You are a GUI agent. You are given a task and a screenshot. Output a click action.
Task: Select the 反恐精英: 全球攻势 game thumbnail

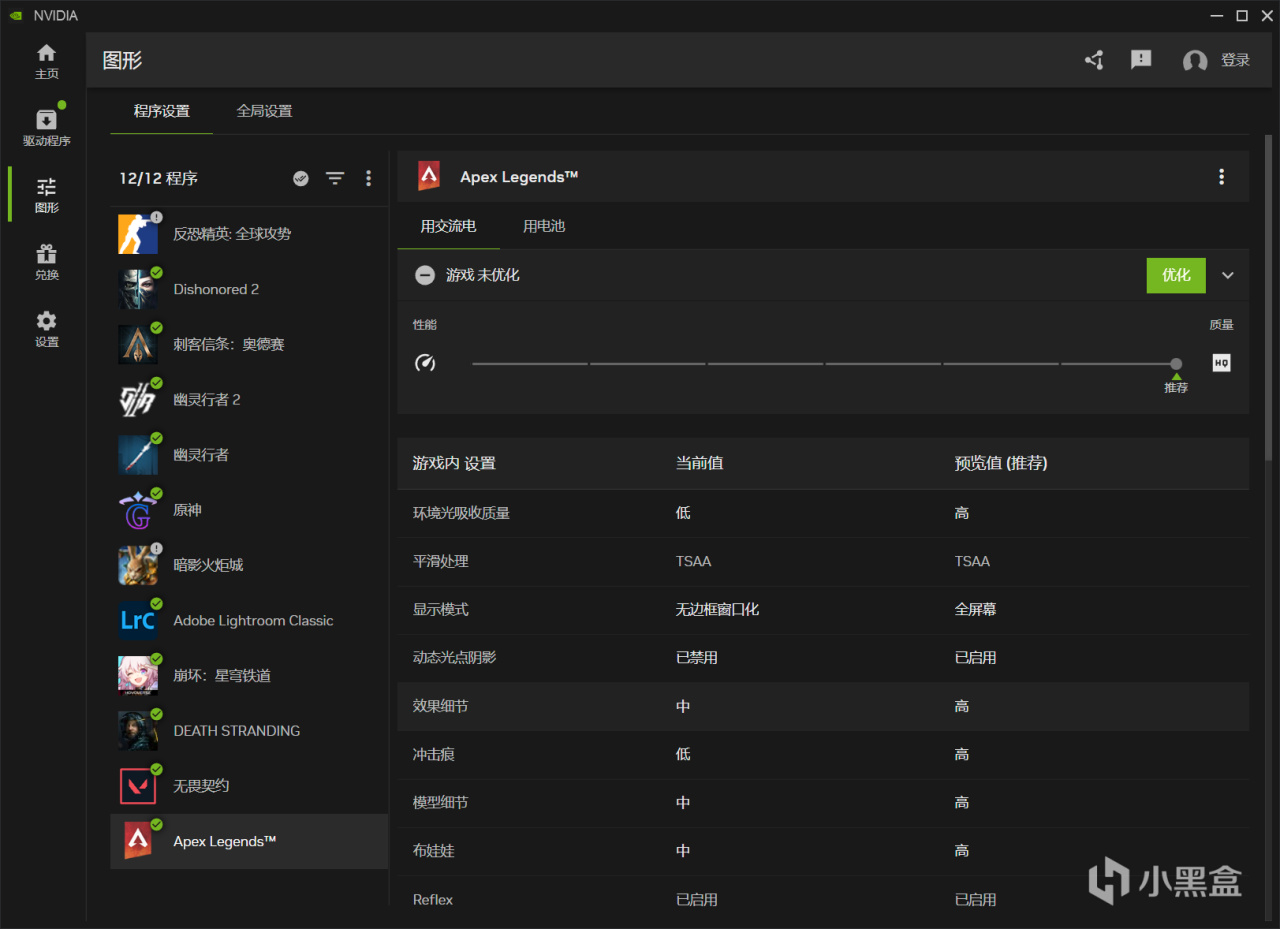click(138, 234)
